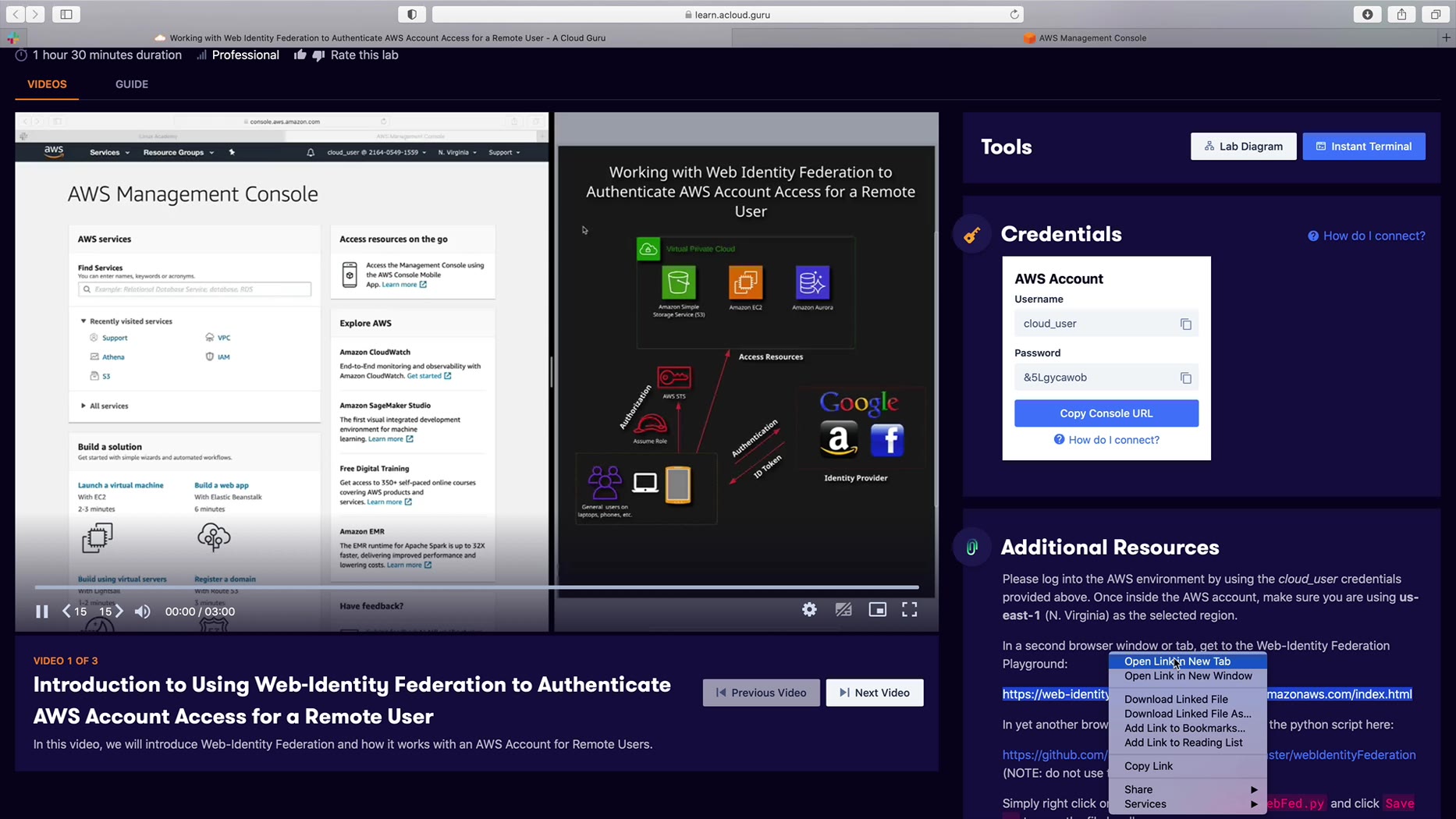The height and width of the screenshot is (819, 1456).
Task: Enable picture-in-picture mode
Action: pos(878,609)
